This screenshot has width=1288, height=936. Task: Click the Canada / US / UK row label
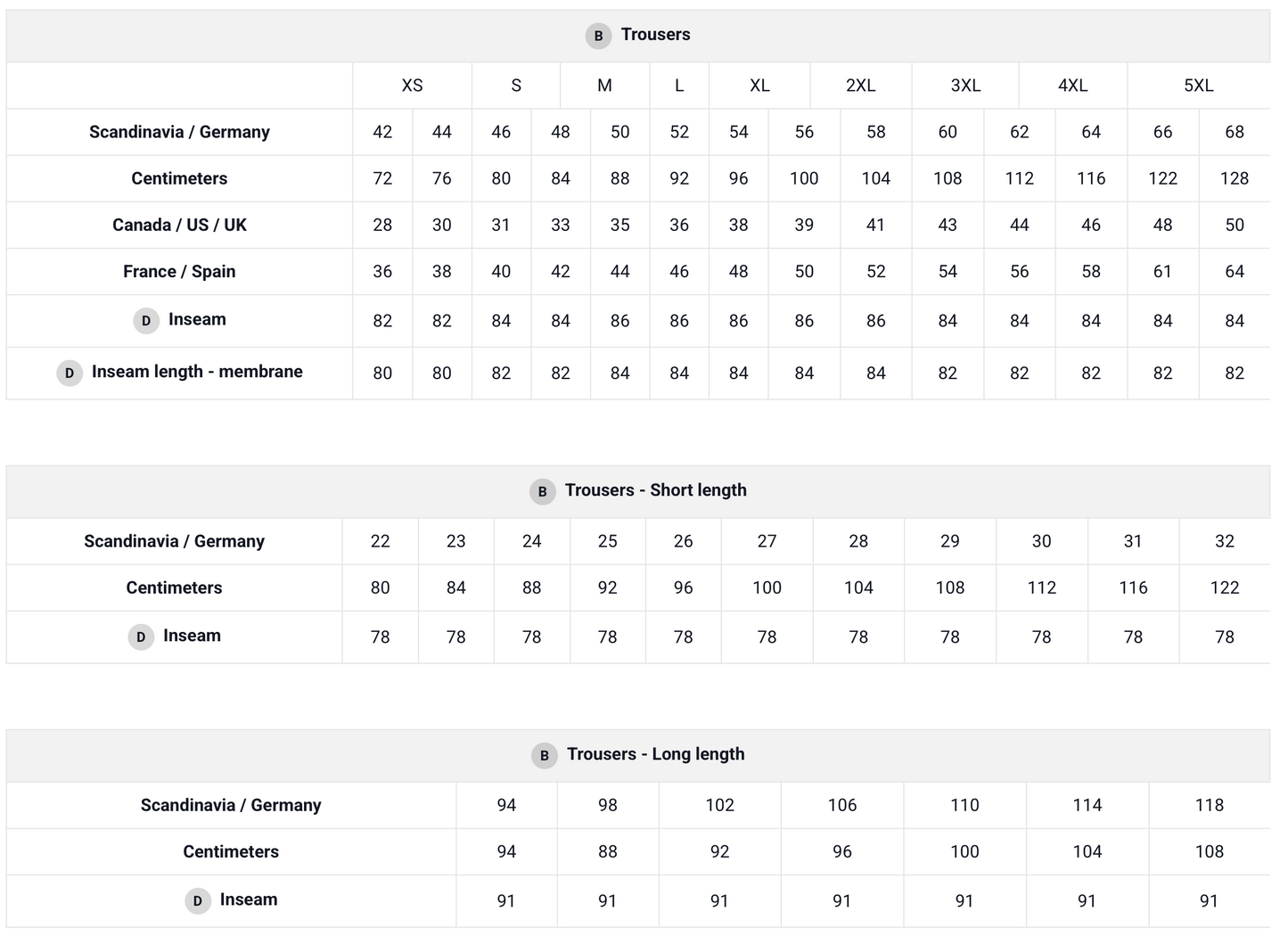(x=179, y=225)
